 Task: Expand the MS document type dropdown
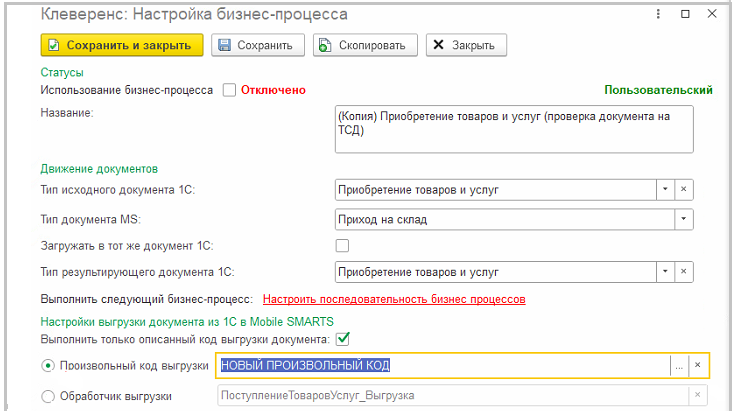click(x=683, y=219)
